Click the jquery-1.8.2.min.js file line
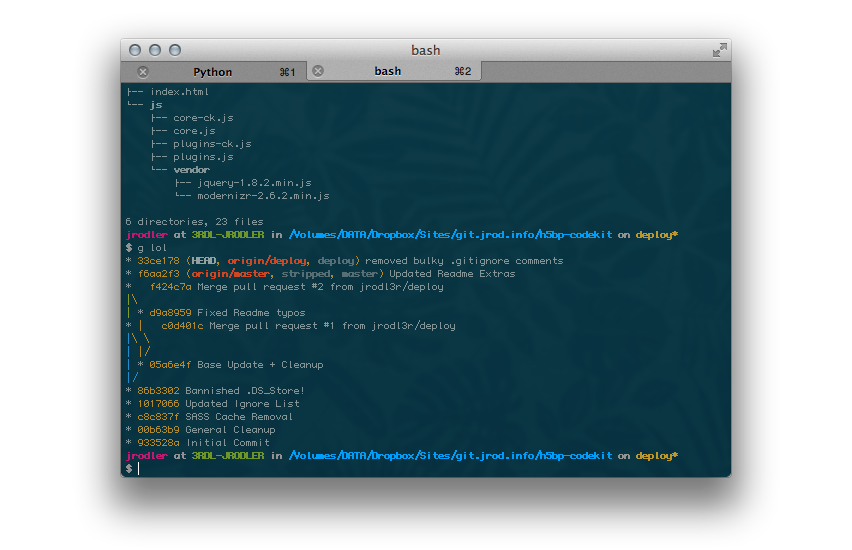The image size is (852, 550). pos(254,183)
